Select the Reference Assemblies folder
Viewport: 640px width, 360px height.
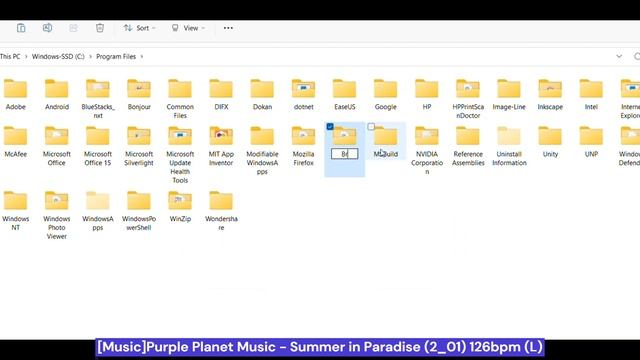(468, 146)
